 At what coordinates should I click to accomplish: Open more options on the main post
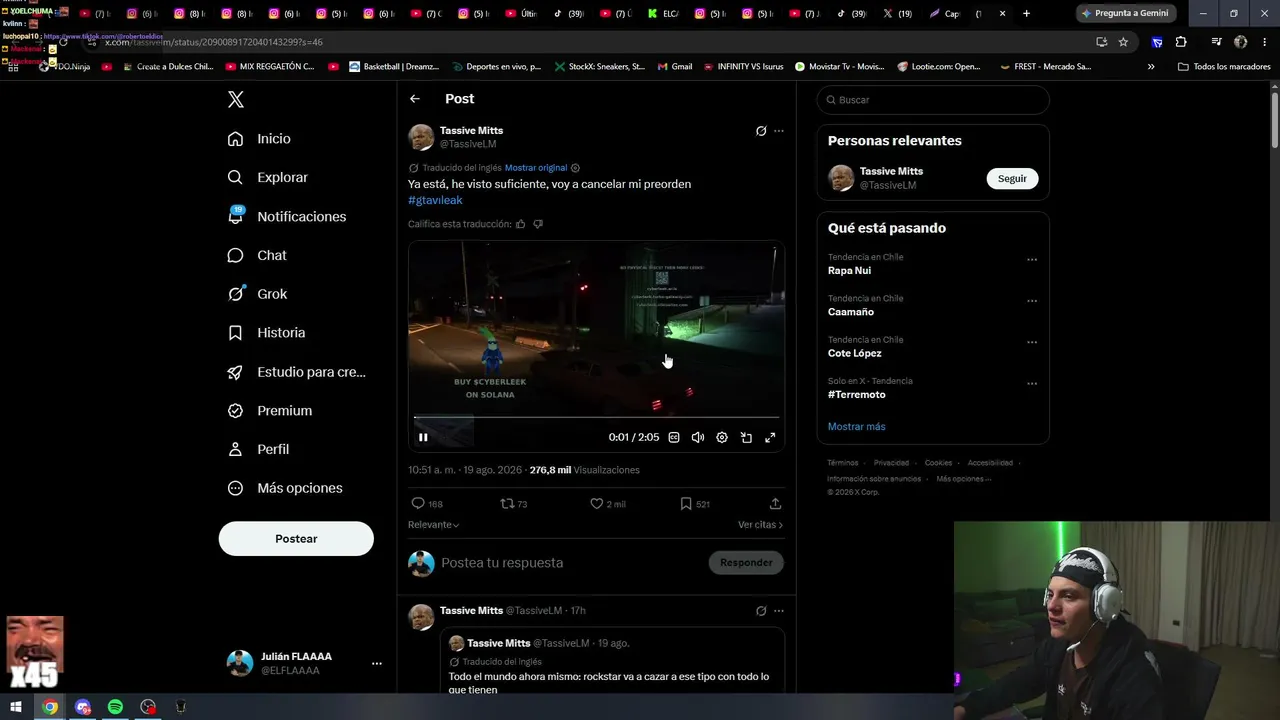click(779, 131)
